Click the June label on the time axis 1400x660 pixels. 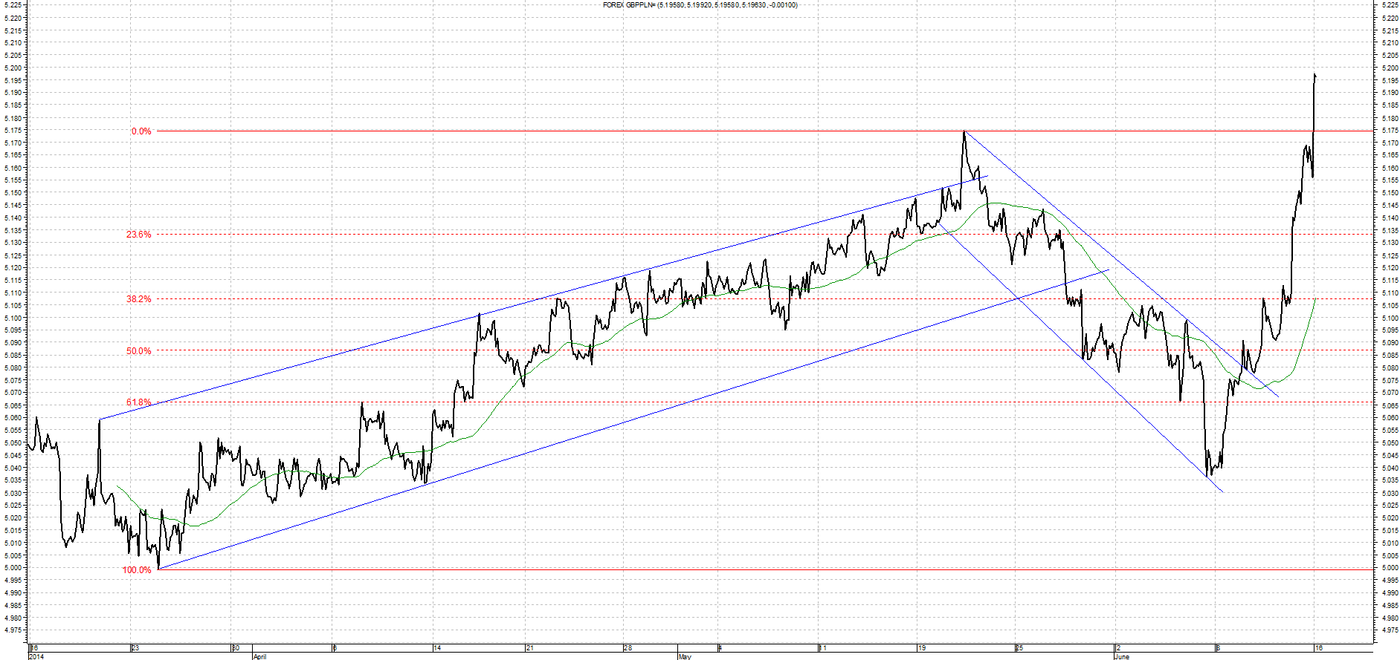[1124, 656]
